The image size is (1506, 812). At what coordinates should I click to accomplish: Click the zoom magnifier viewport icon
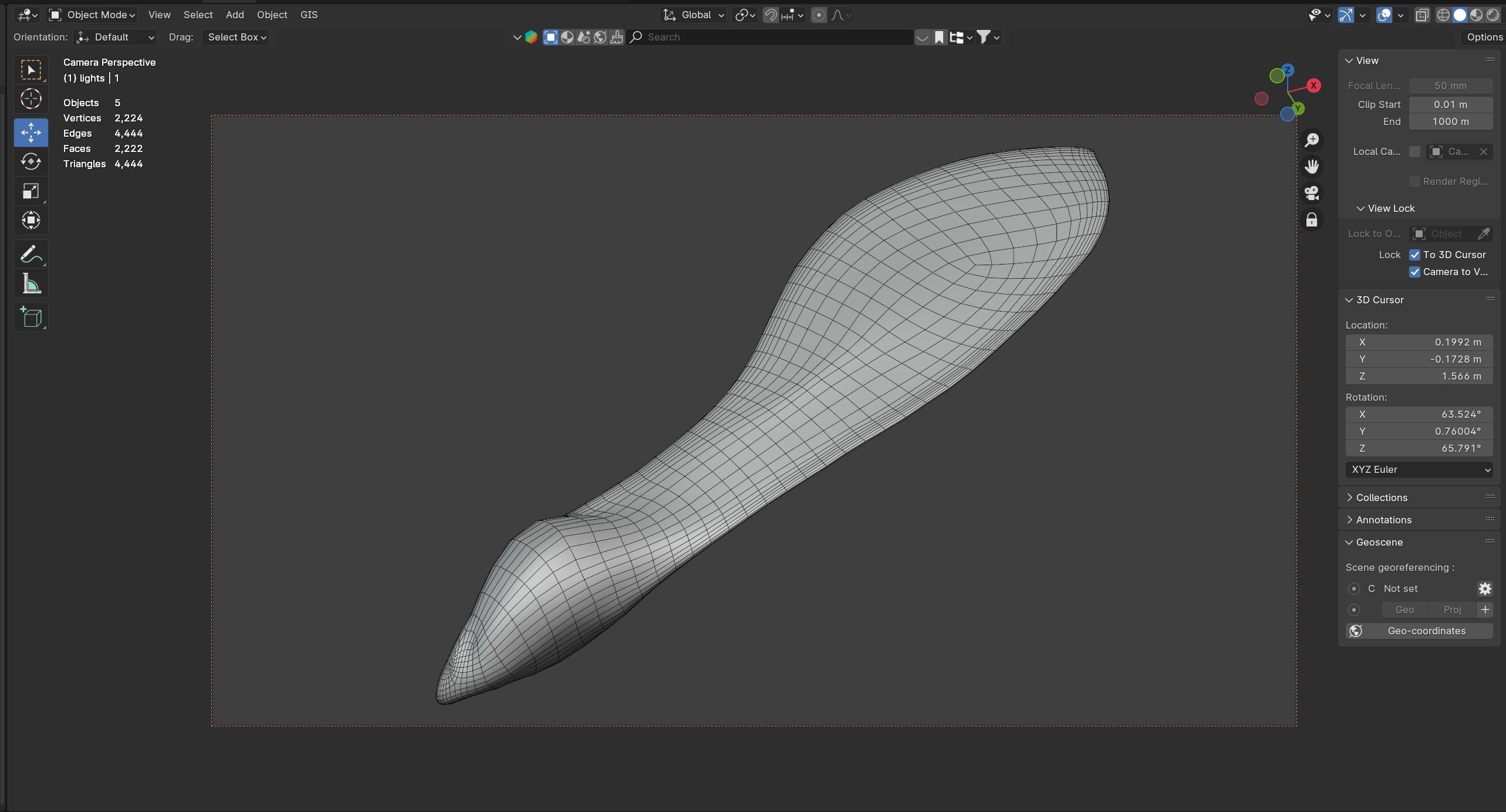point(1312,140)
